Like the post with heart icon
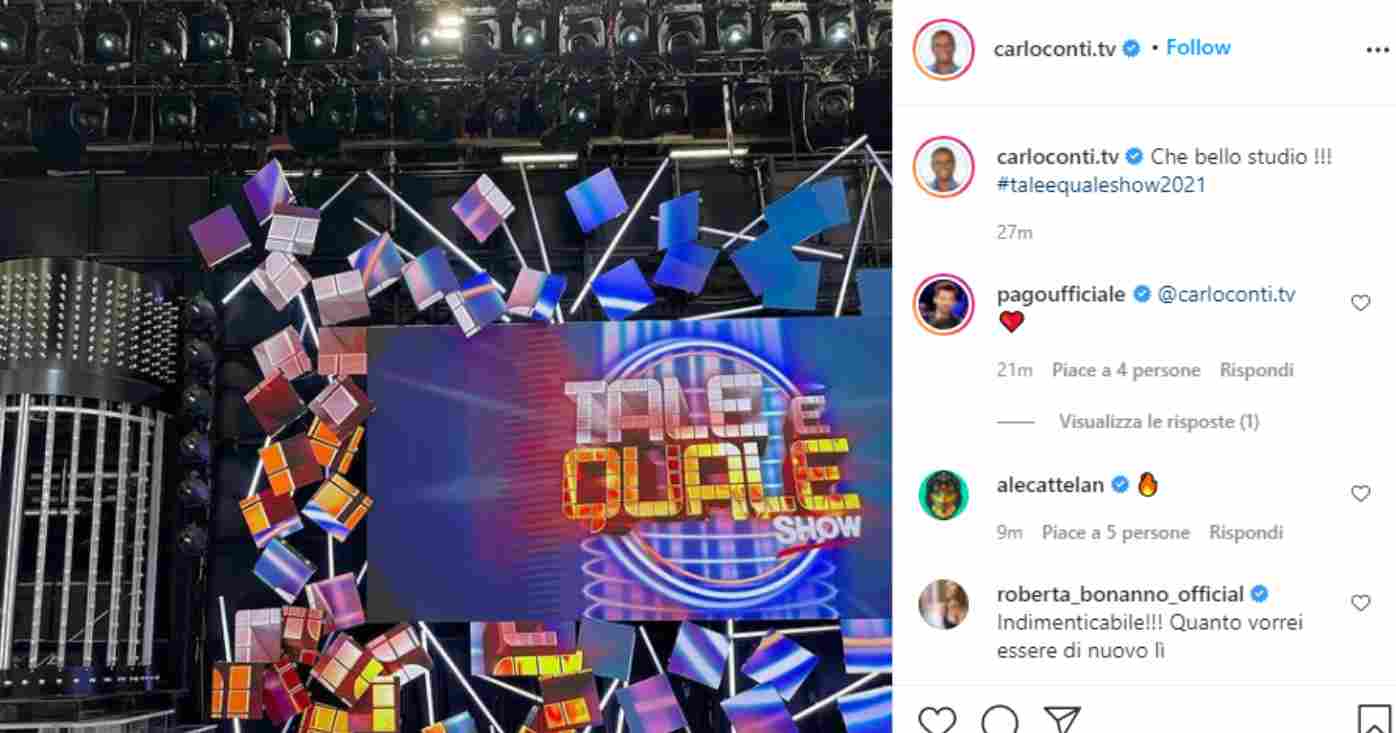Screen dimensions: 1396x733 click(937, 719)
